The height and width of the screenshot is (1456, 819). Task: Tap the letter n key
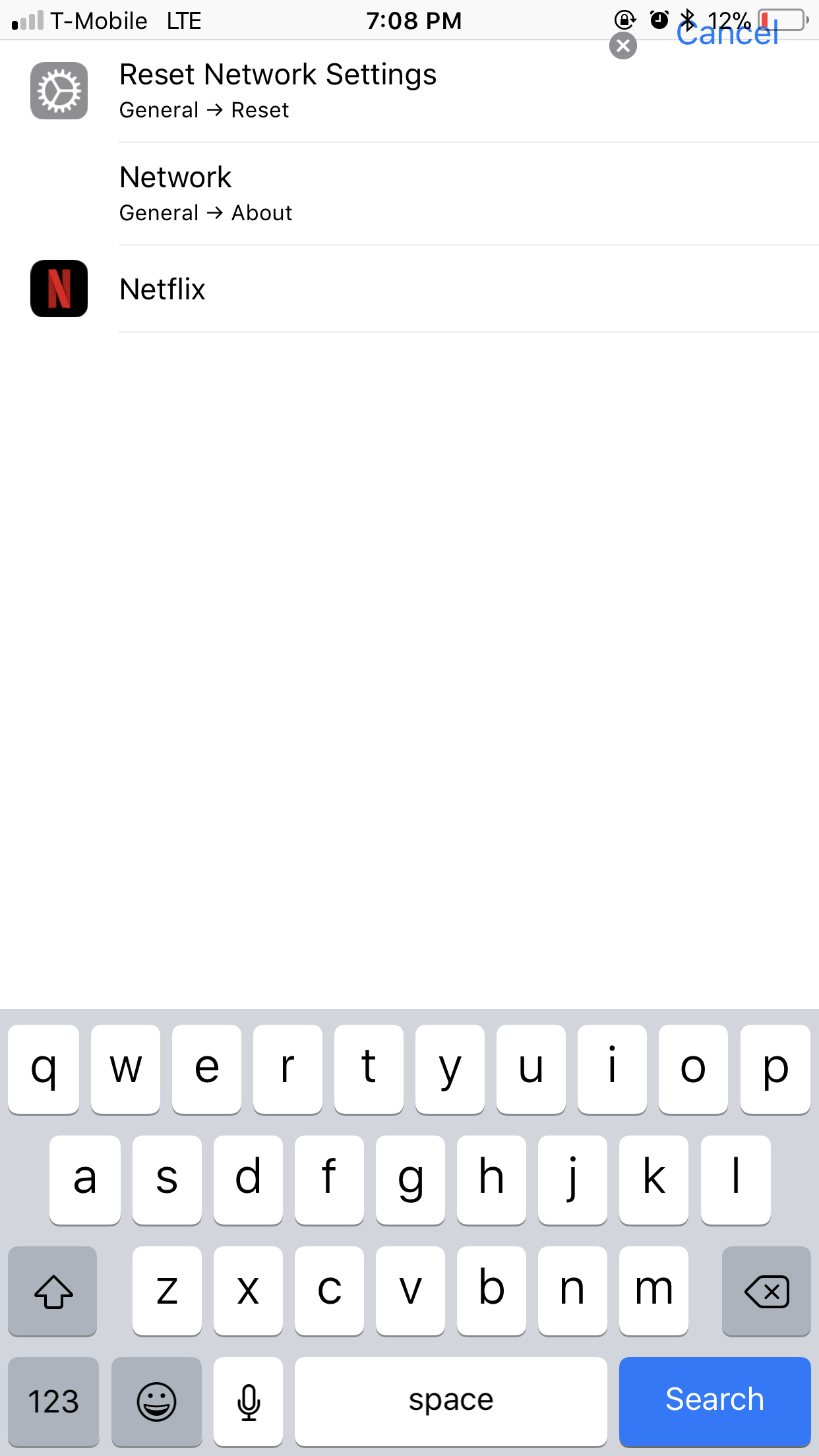click(x=572, y=1291)
